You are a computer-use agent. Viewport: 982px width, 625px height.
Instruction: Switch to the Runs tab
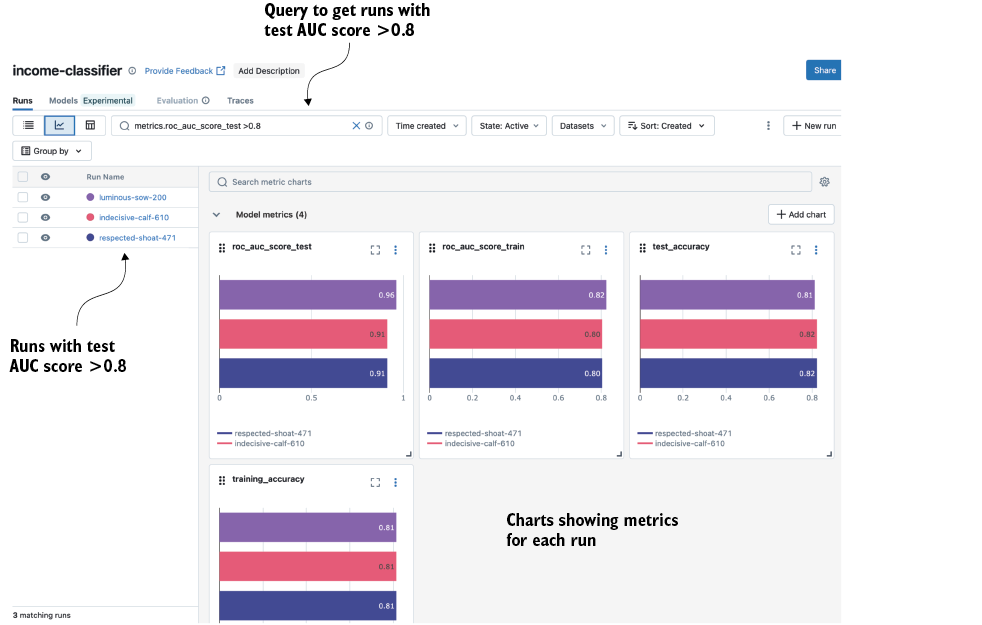pyautogui.click(x=23, y=101)
